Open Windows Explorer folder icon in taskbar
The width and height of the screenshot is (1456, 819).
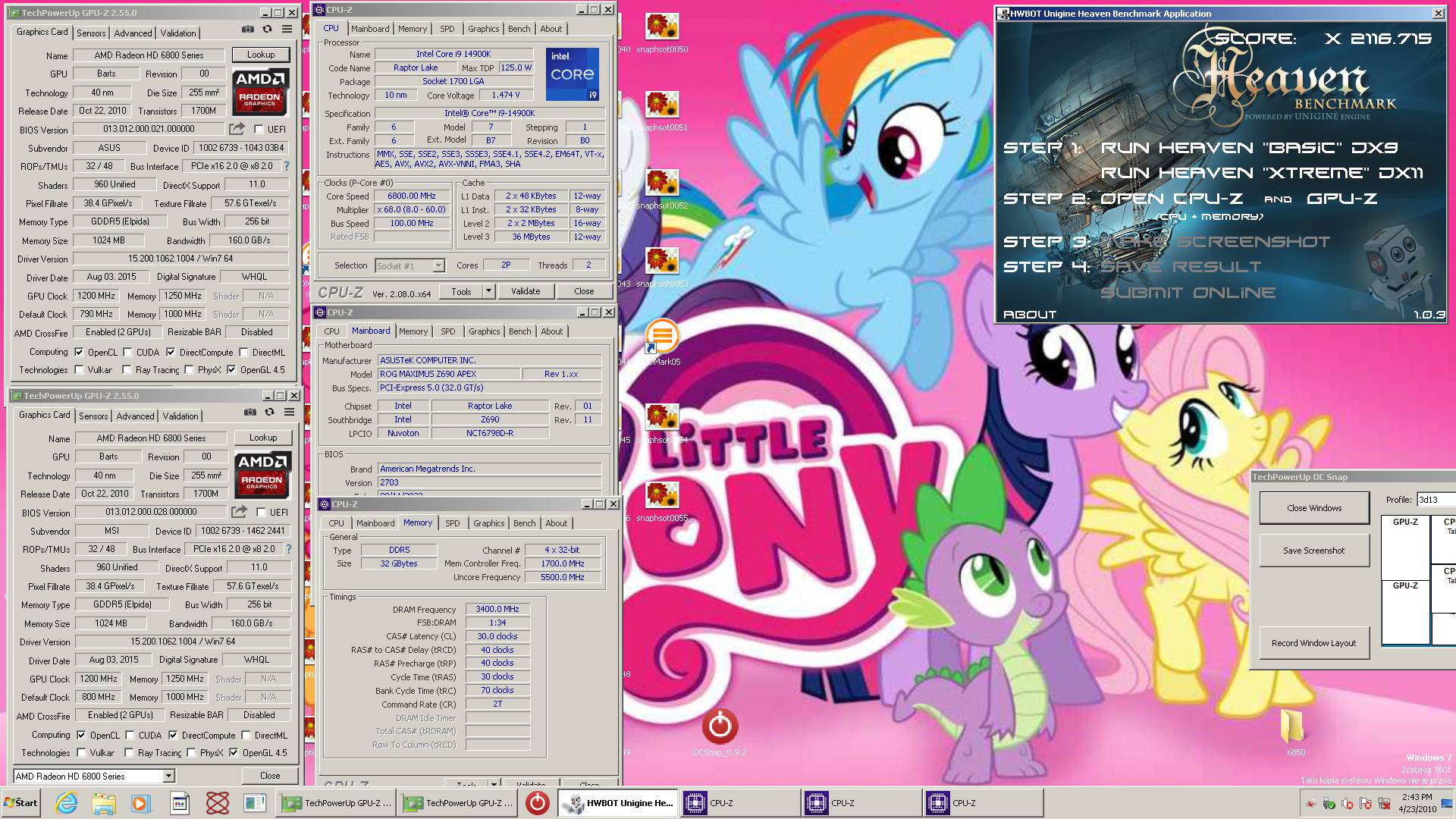tap(104, 803)
